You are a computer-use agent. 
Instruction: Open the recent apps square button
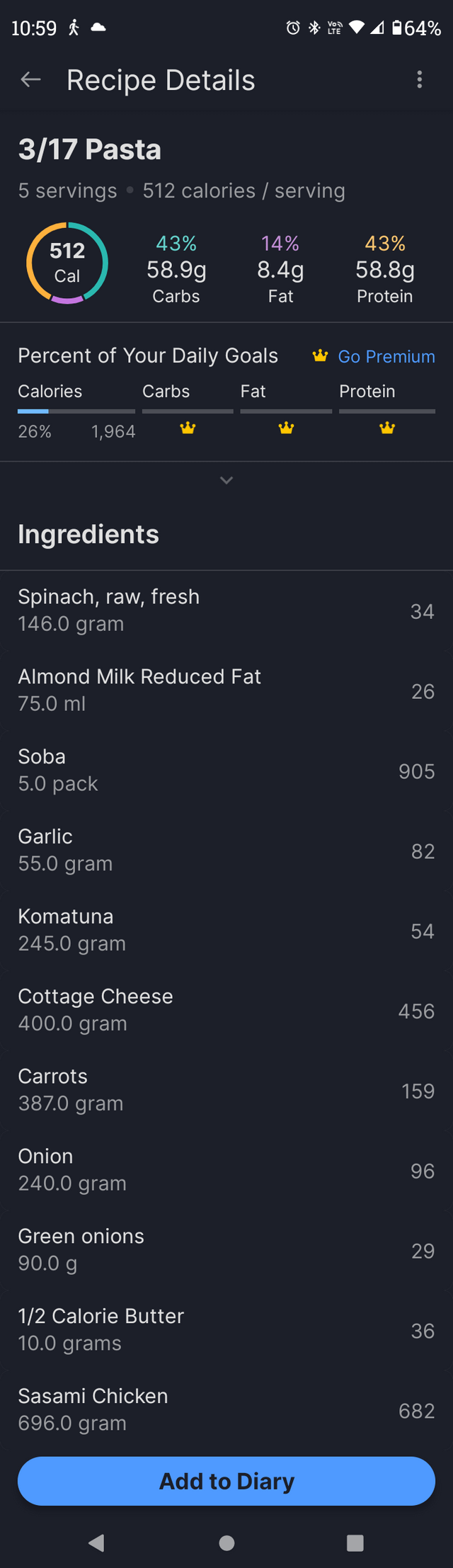(355, 1543)
